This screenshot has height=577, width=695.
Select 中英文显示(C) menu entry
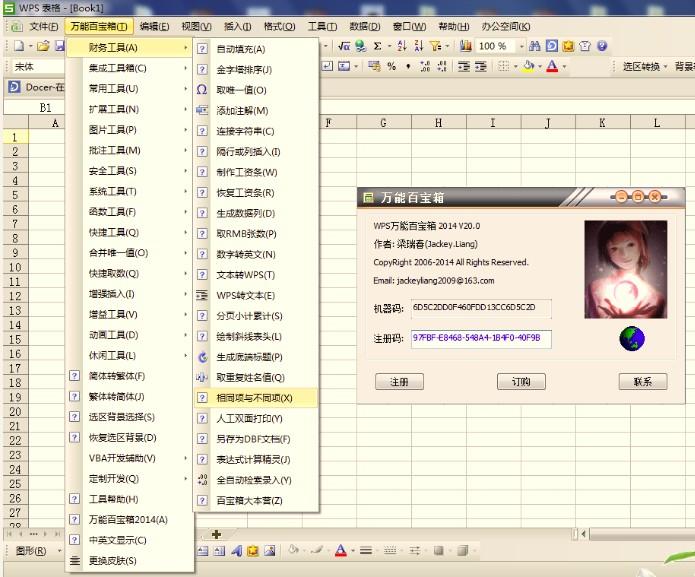coord(130,540)
